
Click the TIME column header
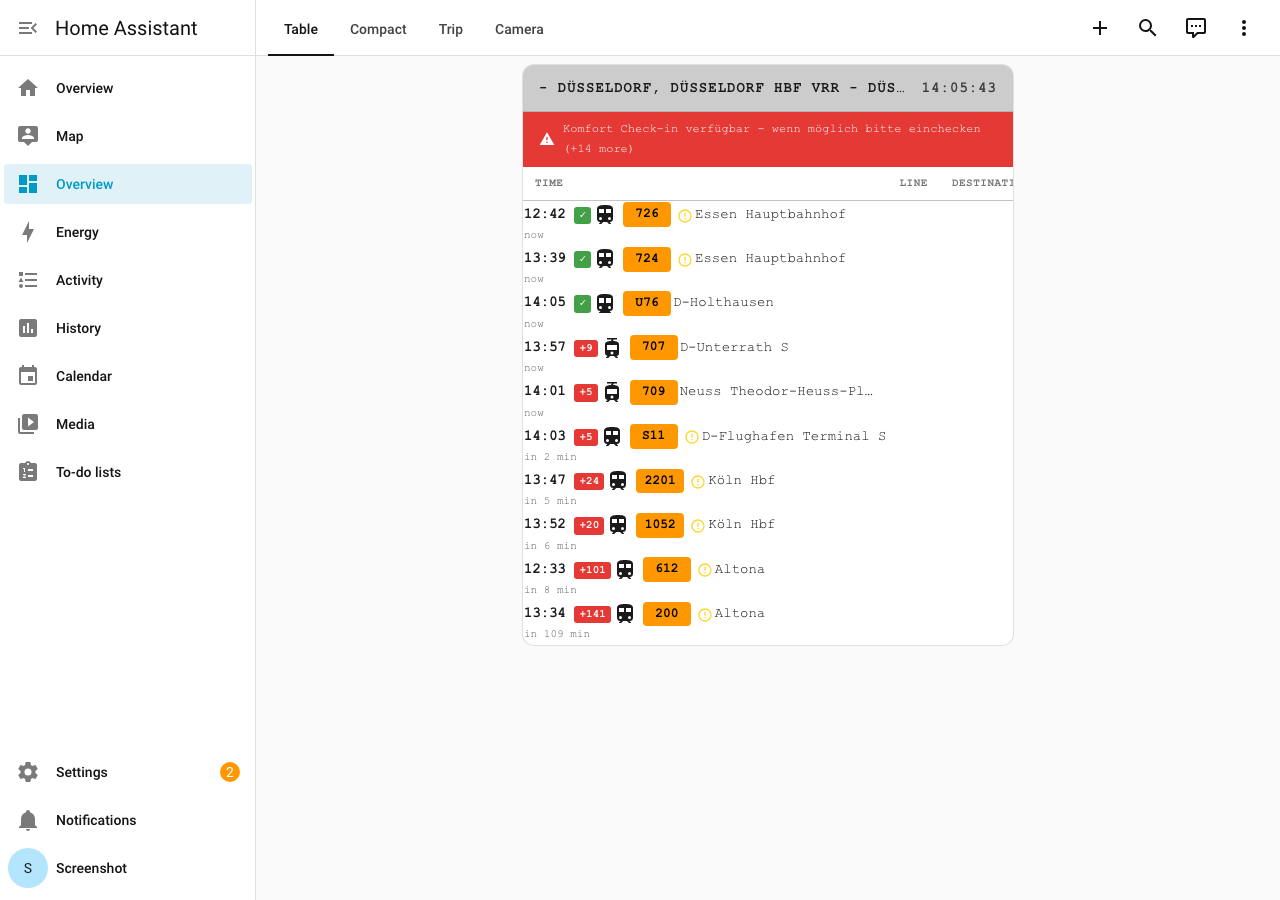coord(549,183)
